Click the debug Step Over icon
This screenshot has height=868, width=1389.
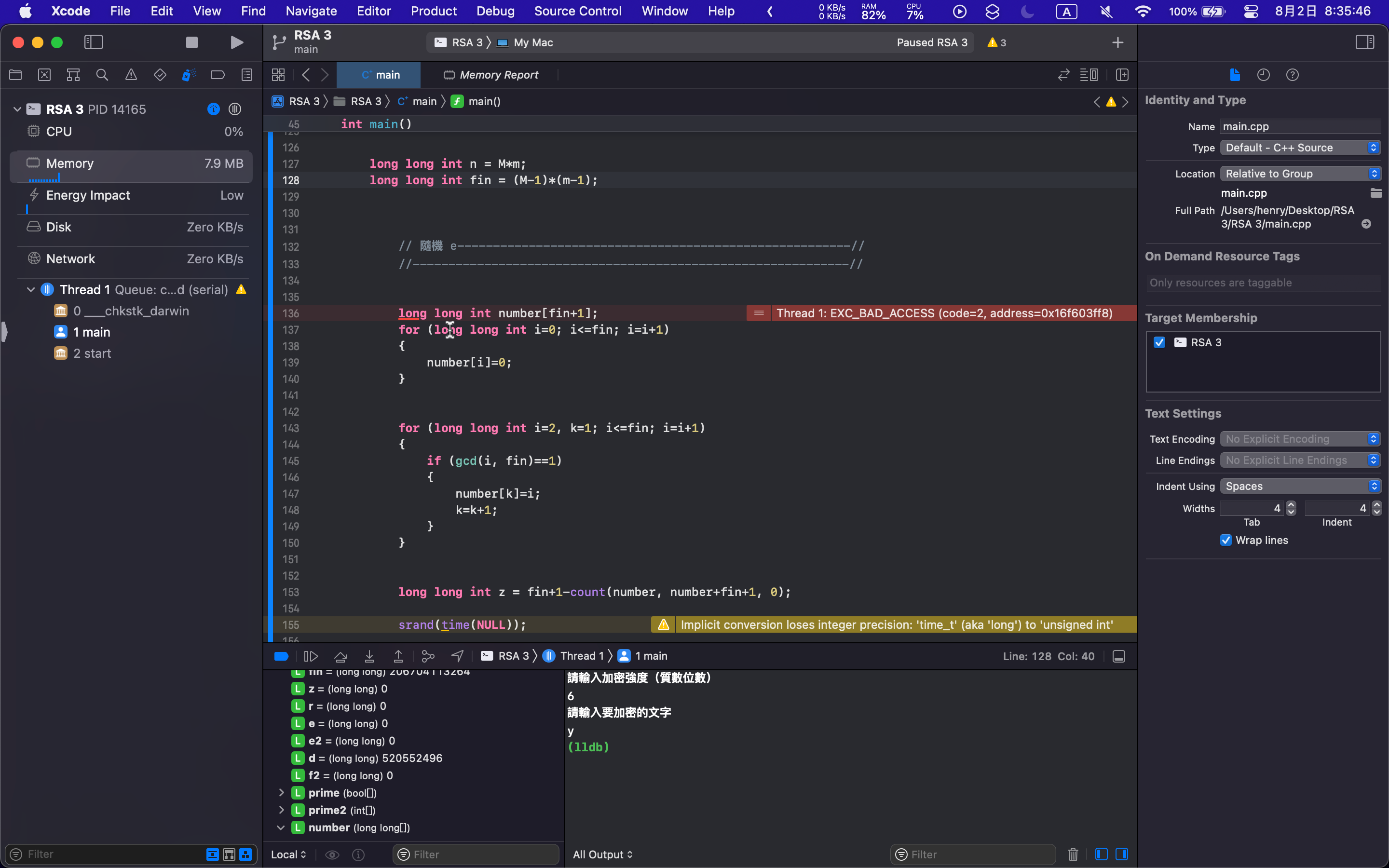click(340, 656)
